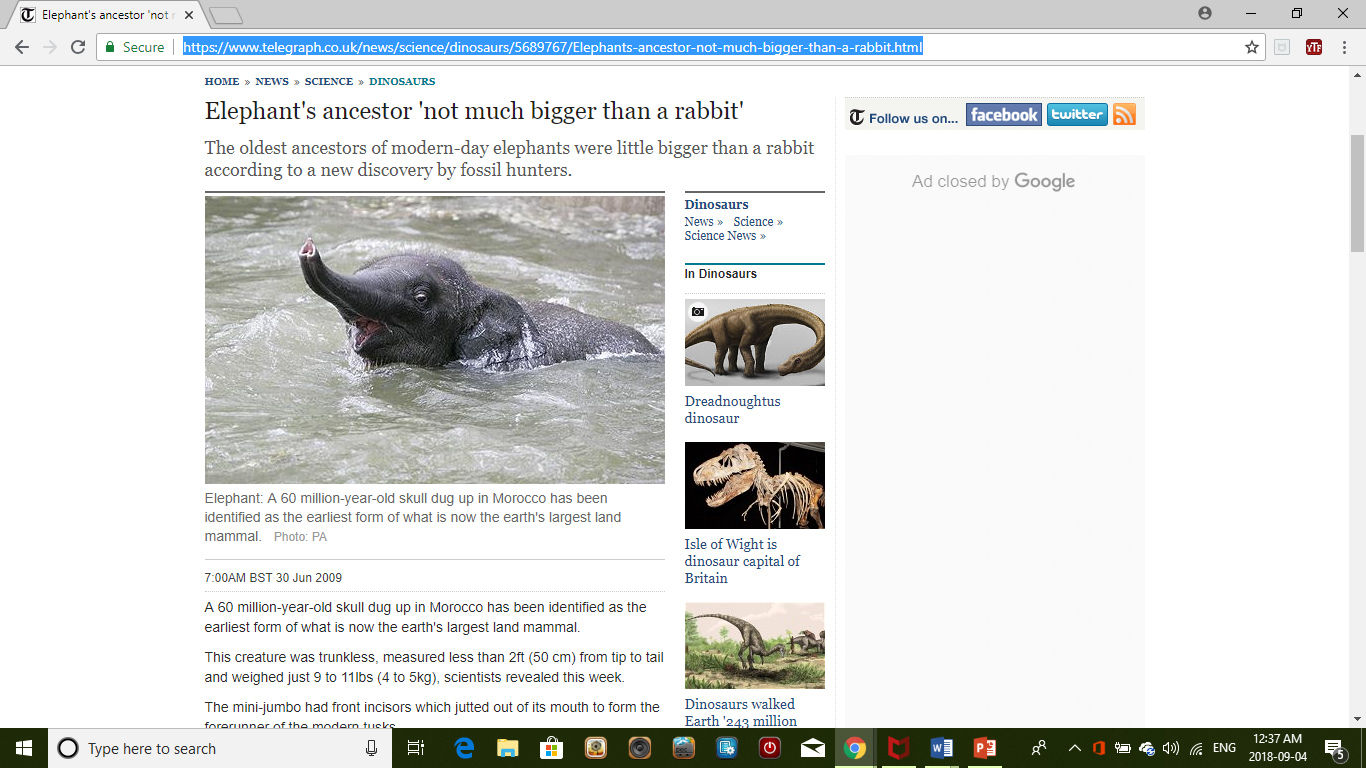Click the URL address bar
The image size is (1366, 768).
[x=700, y=47]
